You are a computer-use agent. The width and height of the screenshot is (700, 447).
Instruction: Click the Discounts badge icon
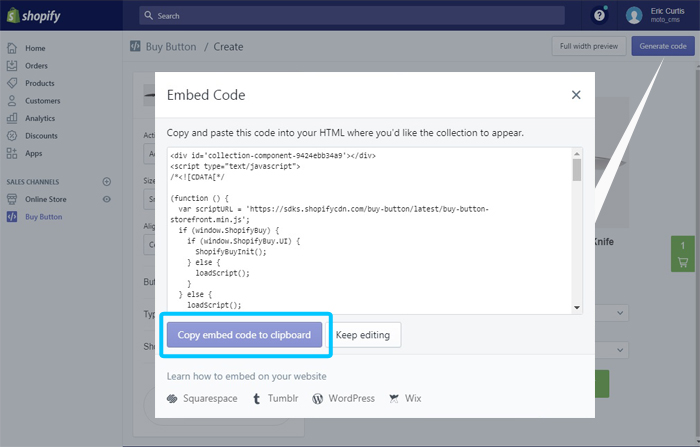(x=12, y=135)
